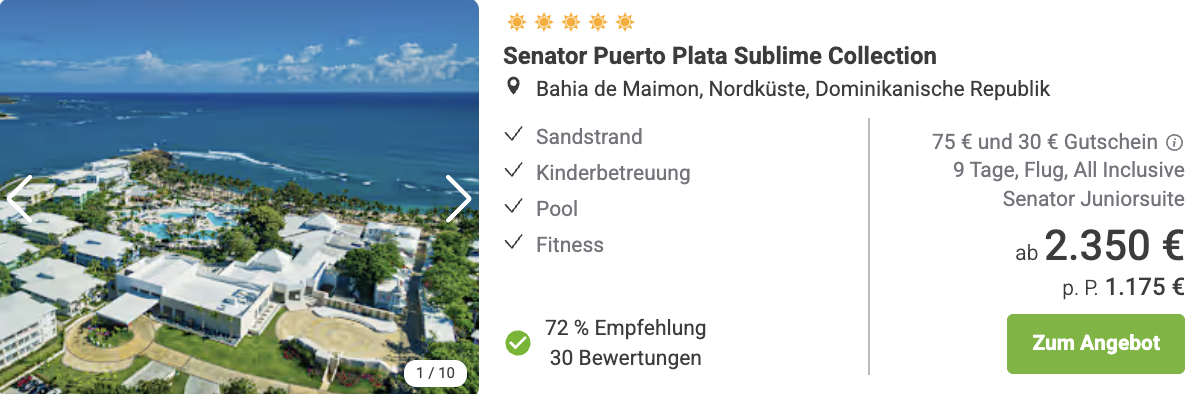Open the Gutschein info icon

click(1174, 142)
